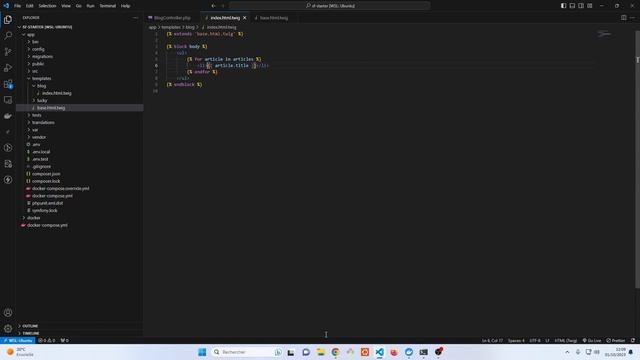Open Go menu

pos(78,6)
